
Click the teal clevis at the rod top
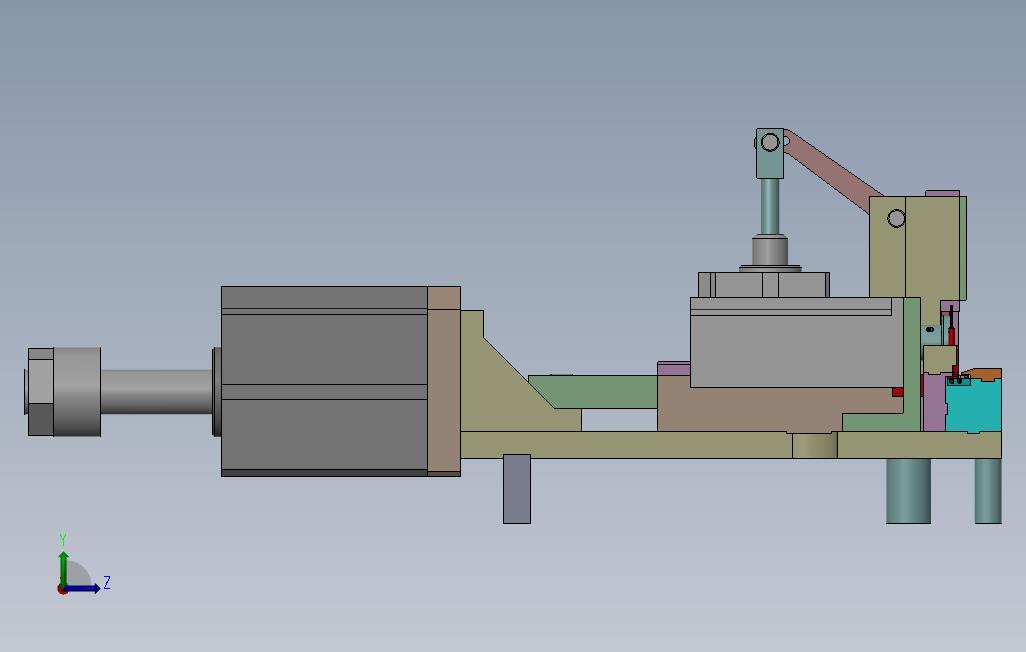pyautogui.click(x=770, y=153)
